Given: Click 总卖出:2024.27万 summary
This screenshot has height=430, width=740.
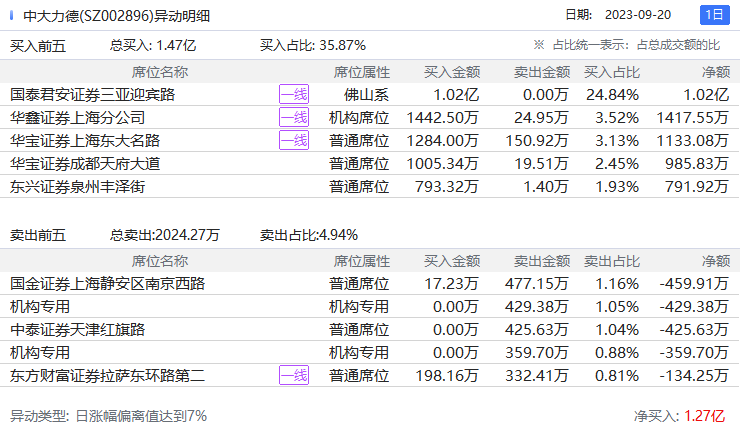Looking at the screenshot, I should (x=165, y=235).
